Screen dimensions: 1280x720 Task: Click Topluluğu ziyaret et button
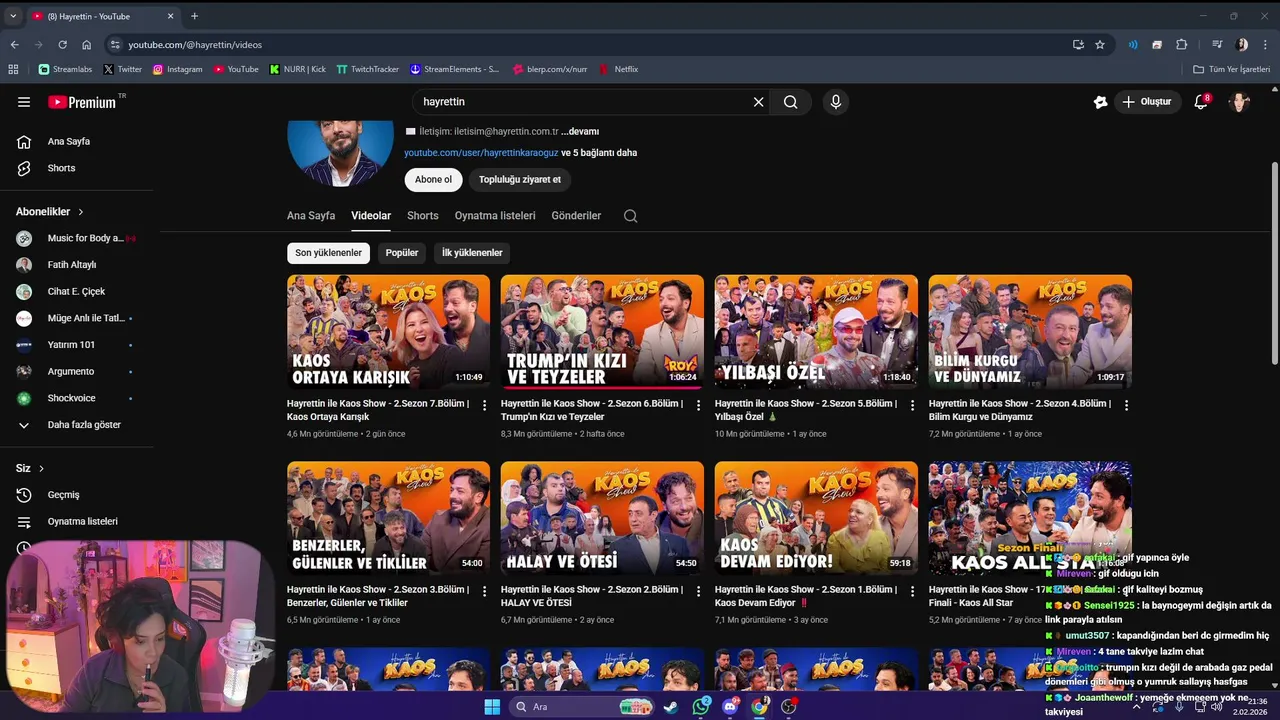(519, 180)
